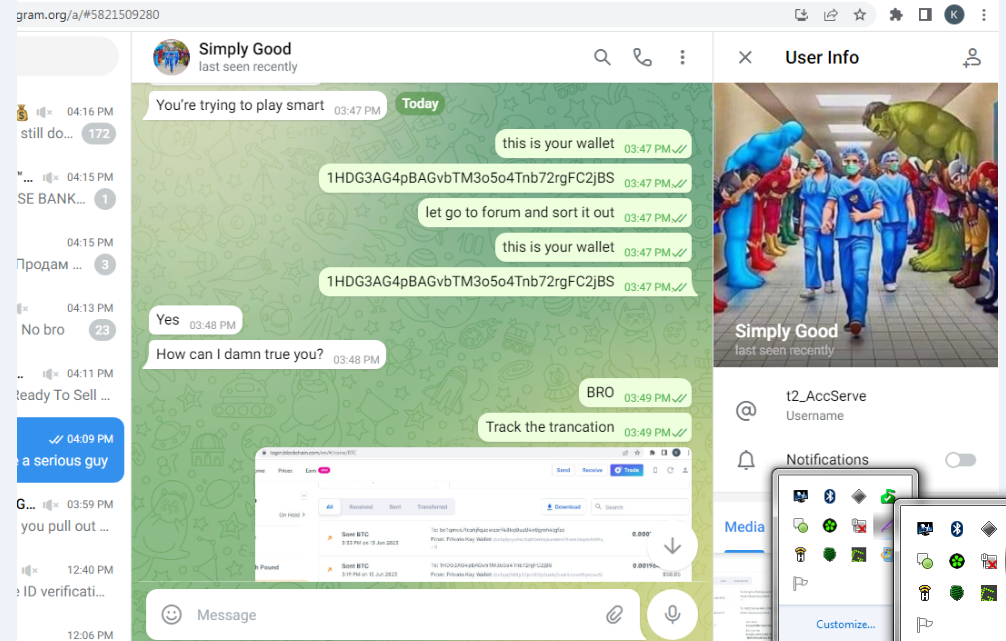Viewport: 1006px width, 641px height.
Task: Click the @ icon next to username
Action: click(746, 411)
